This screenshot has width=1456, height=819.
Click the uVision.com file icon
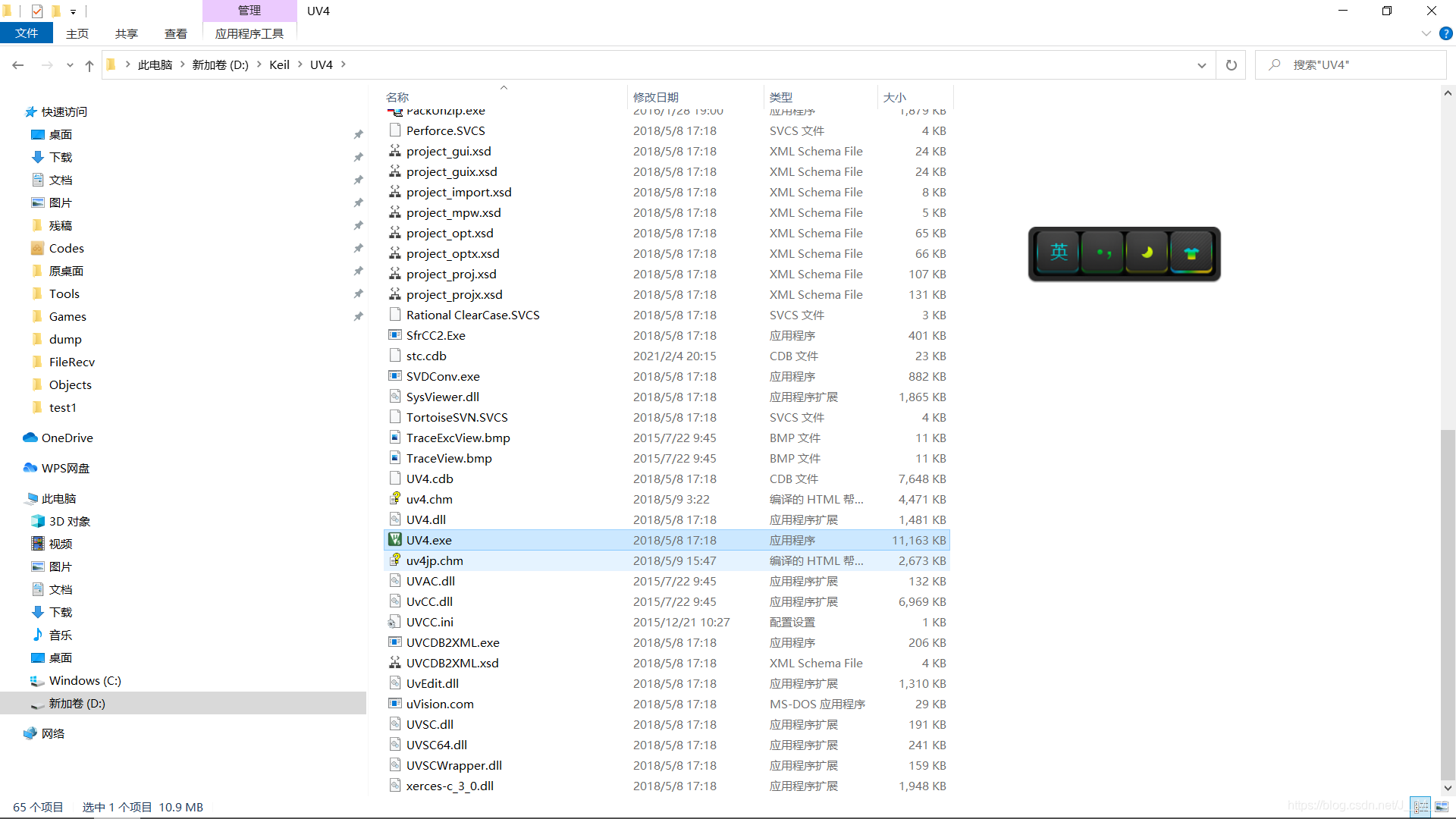pos(394,704)
